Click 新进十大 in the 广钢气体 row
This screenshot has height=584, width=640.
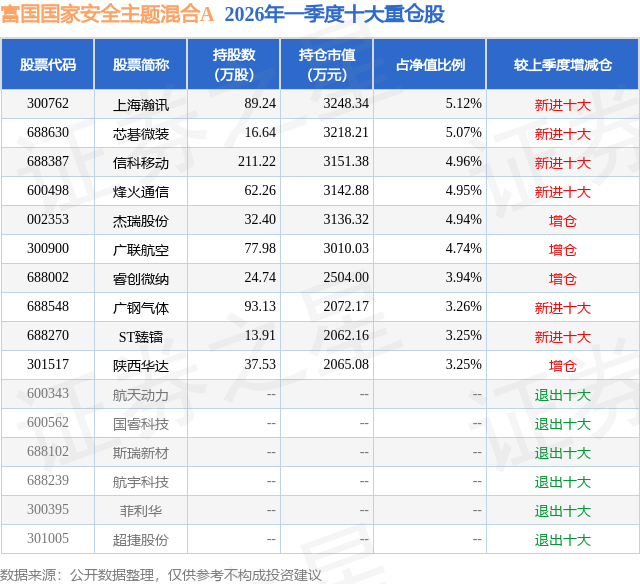[x=563, y=308]
